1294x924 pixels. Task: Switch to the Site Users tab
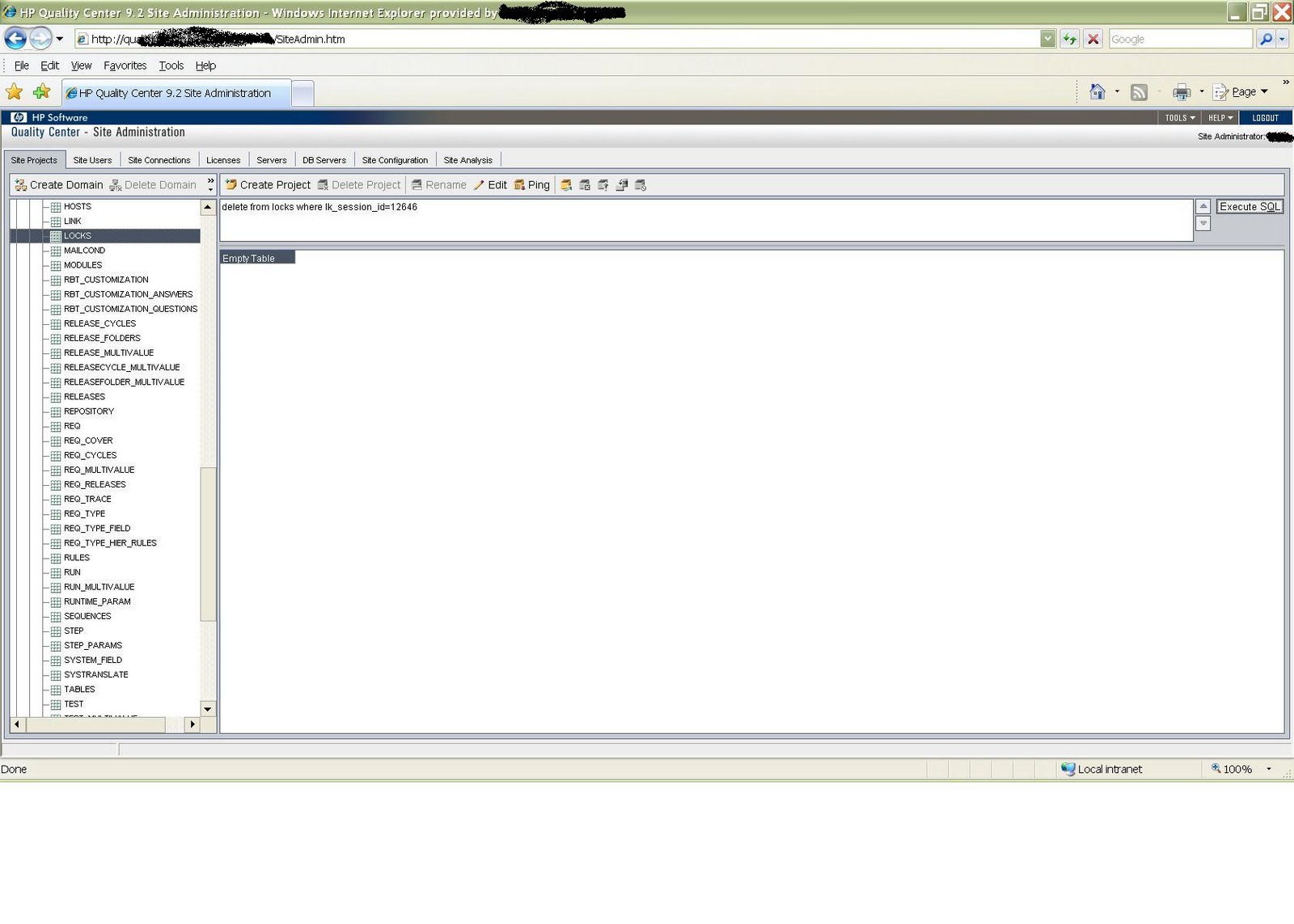(x=92, y=160)
